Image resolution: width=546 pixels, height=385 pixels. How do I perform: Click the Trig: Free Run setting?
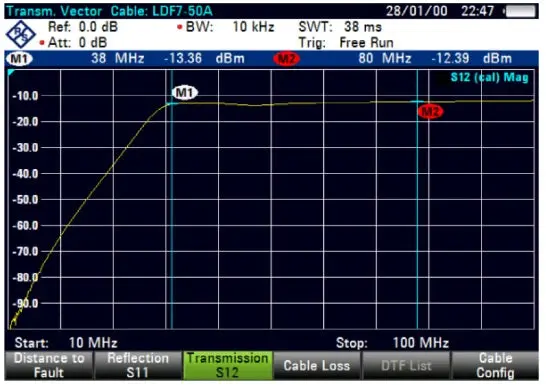point(346,43)
